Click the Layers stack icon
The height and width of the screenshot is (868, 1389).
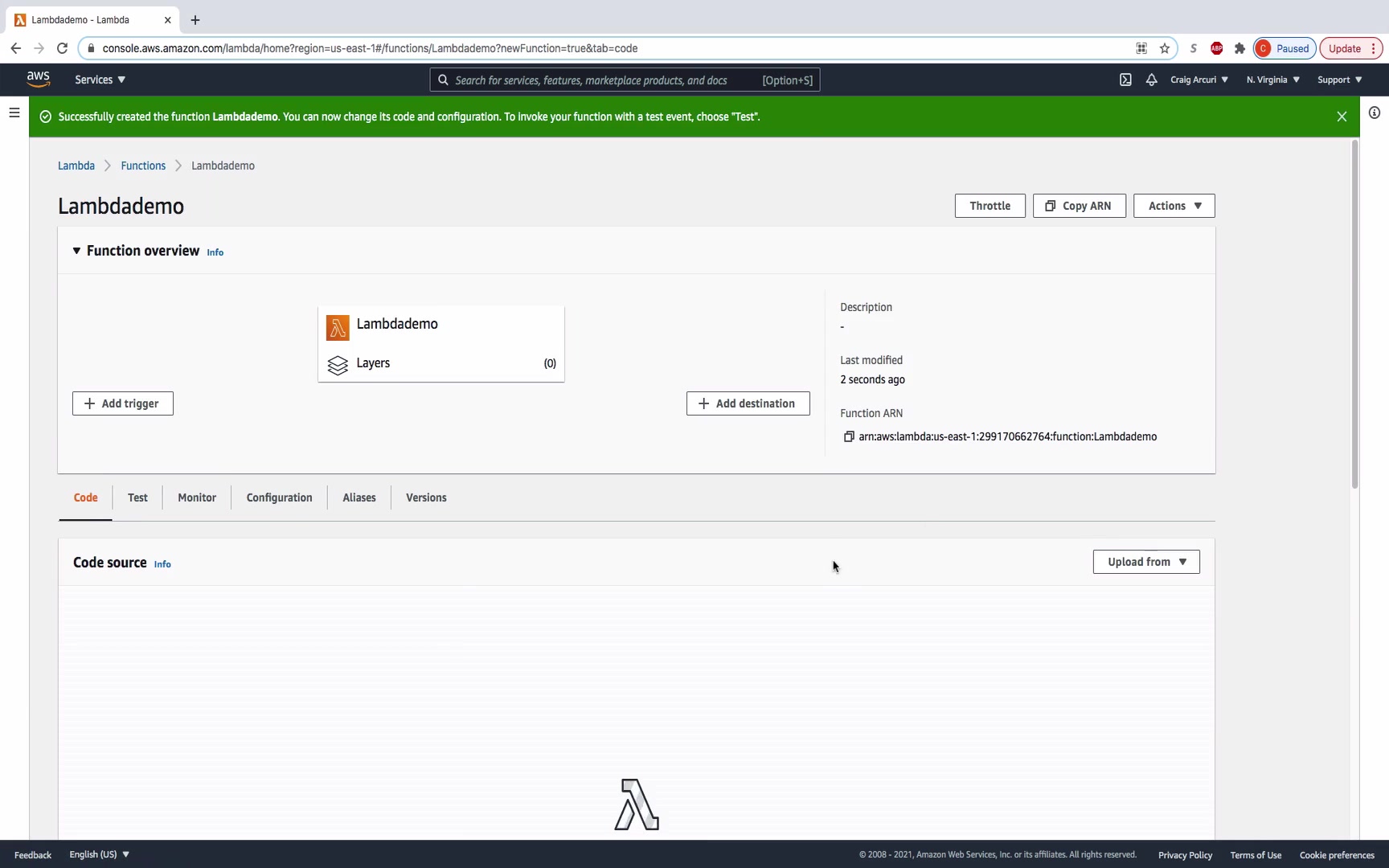338,366
